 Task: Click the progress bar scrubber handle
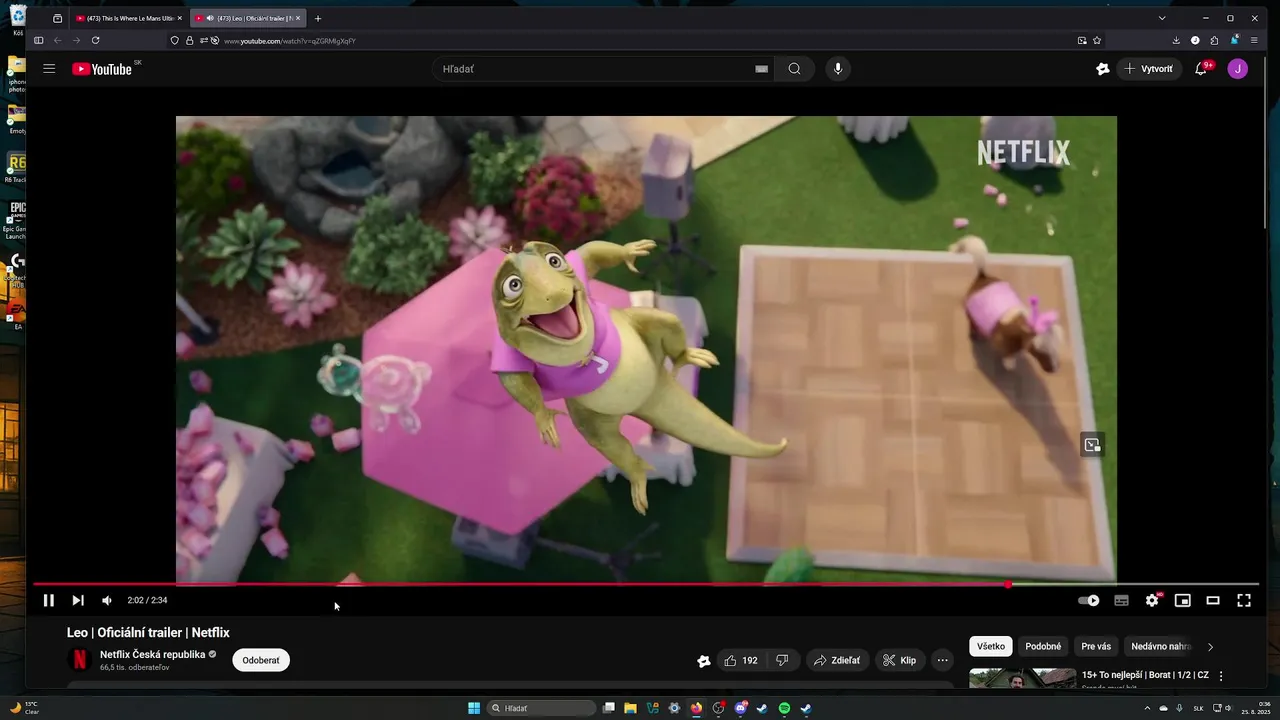pyautogui.click(x=1008, y=584)
